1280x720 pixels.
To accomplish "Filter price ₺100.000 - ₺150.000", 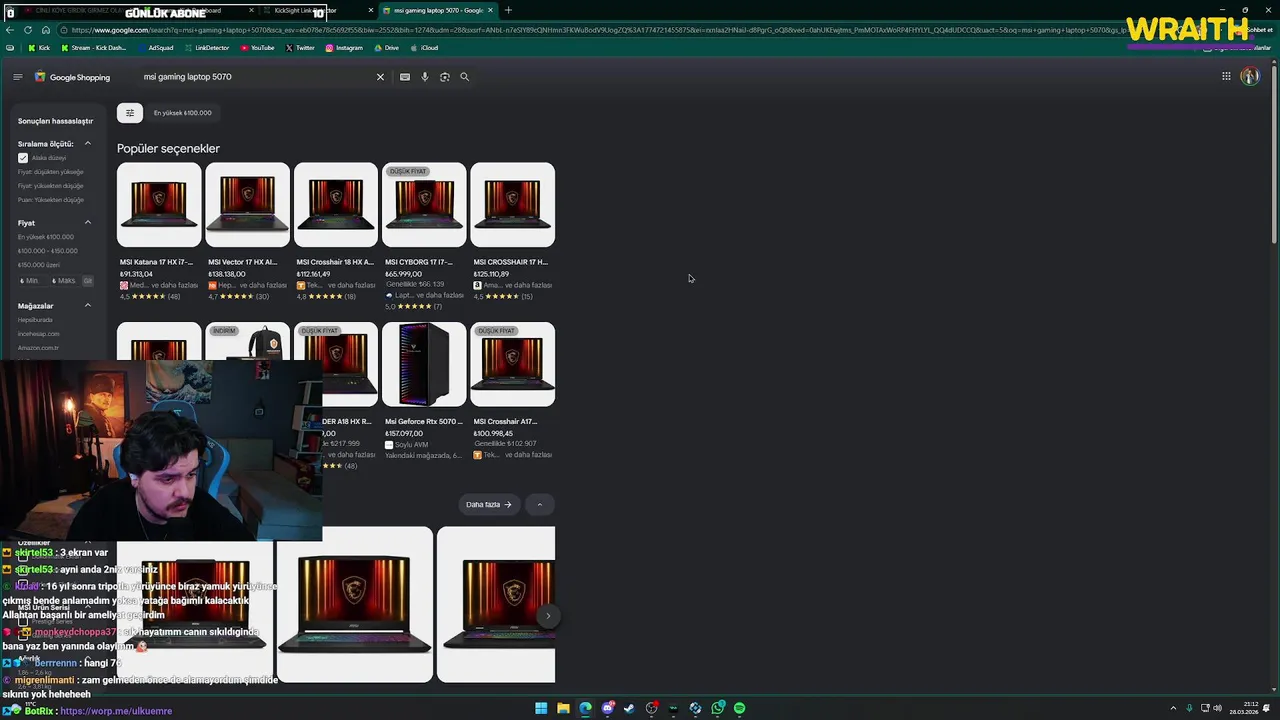I will pos(47,251).
